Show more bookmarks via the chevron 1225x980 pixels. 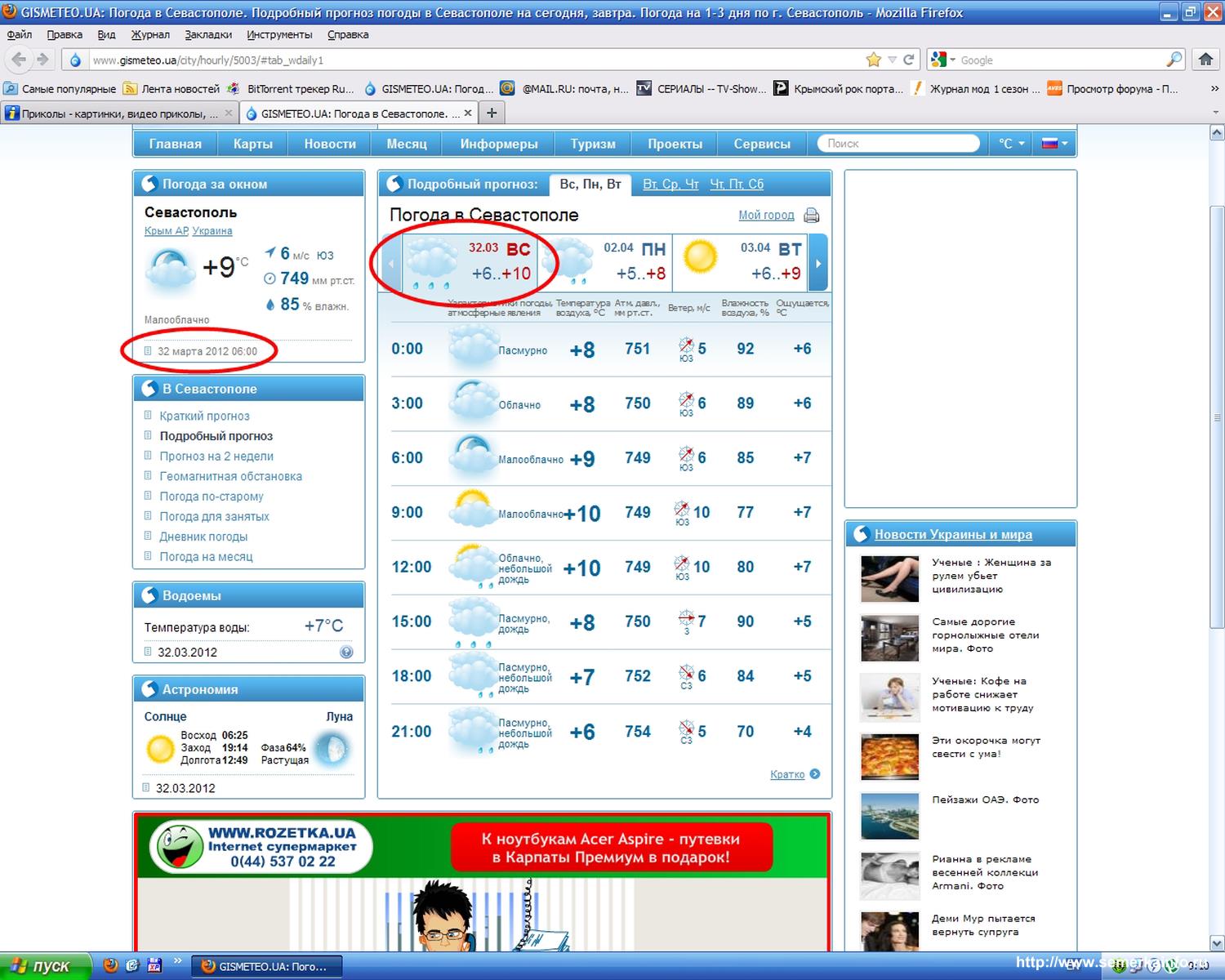1214,89
